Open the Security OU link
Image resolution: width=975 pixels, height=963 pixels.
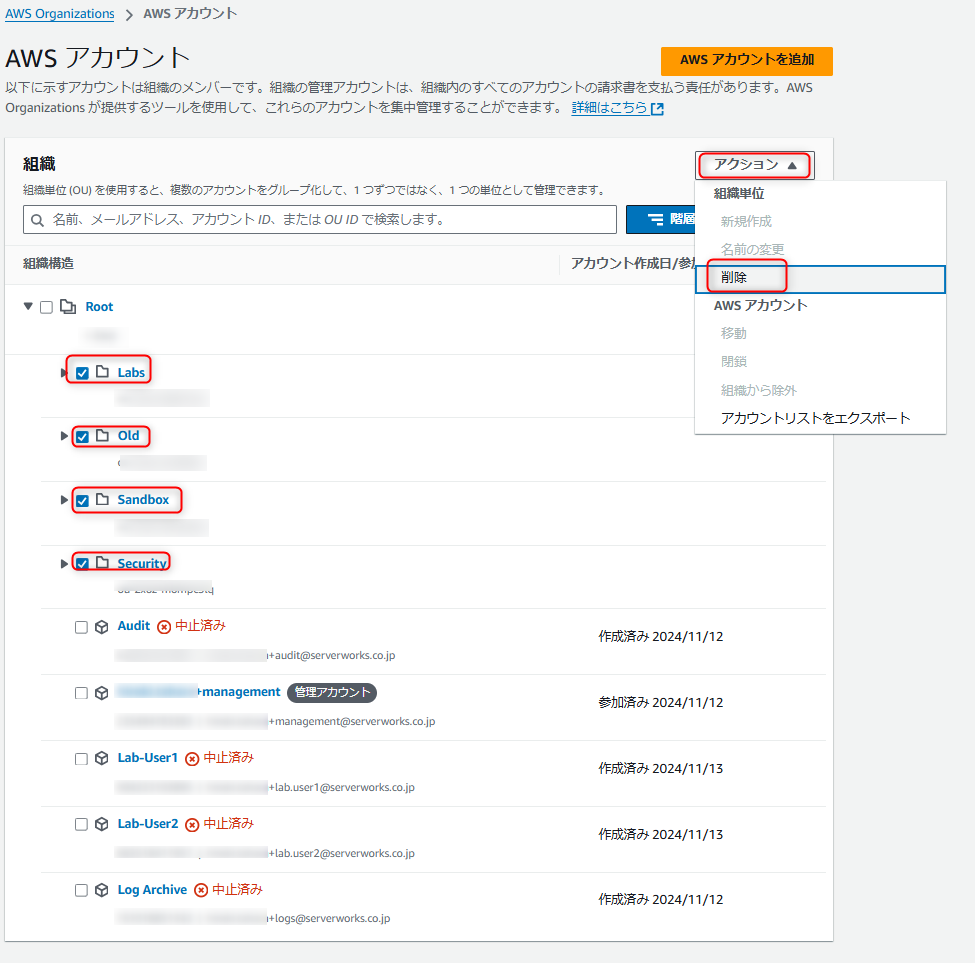pos(142,563)
